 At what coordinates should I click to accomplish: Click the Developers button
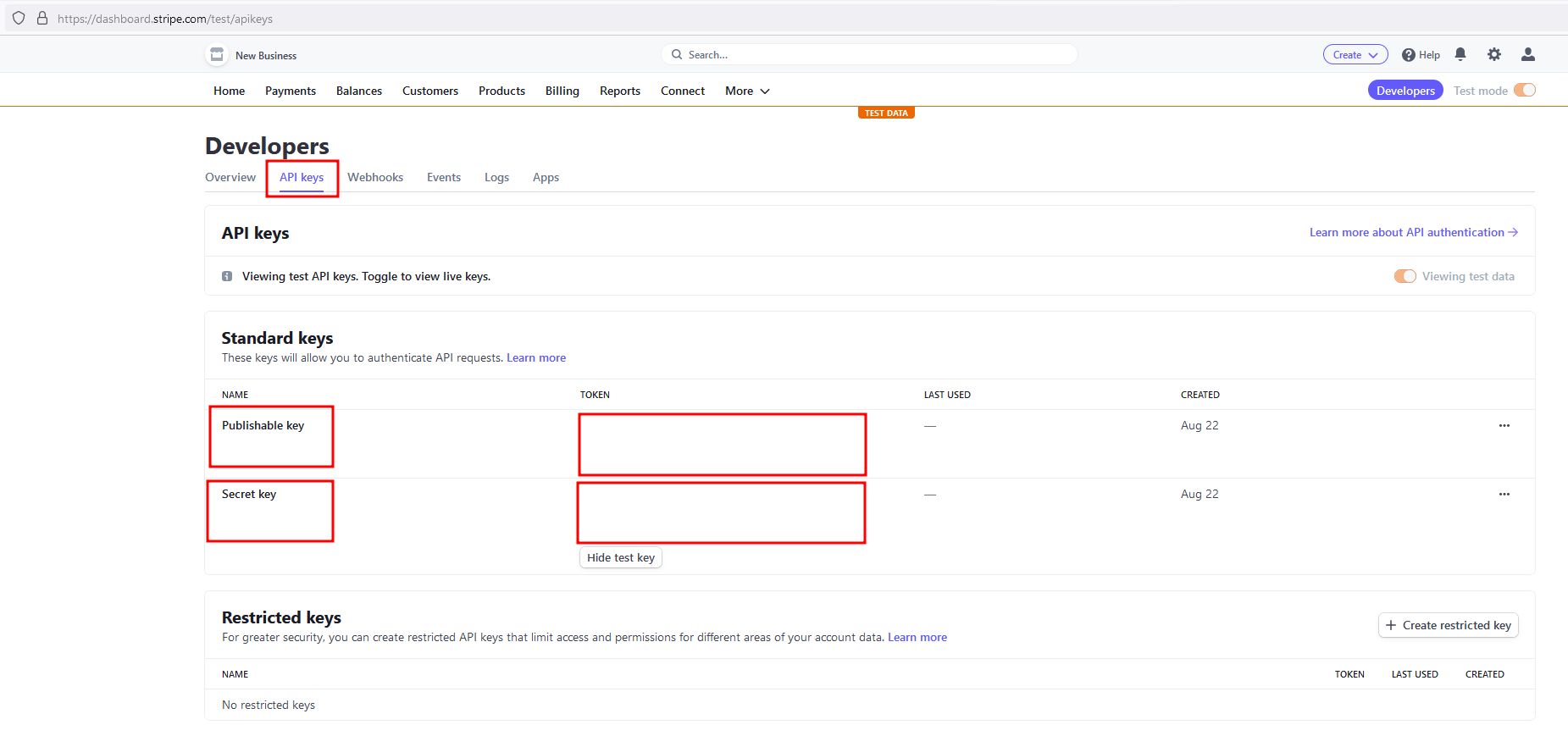1405,91
